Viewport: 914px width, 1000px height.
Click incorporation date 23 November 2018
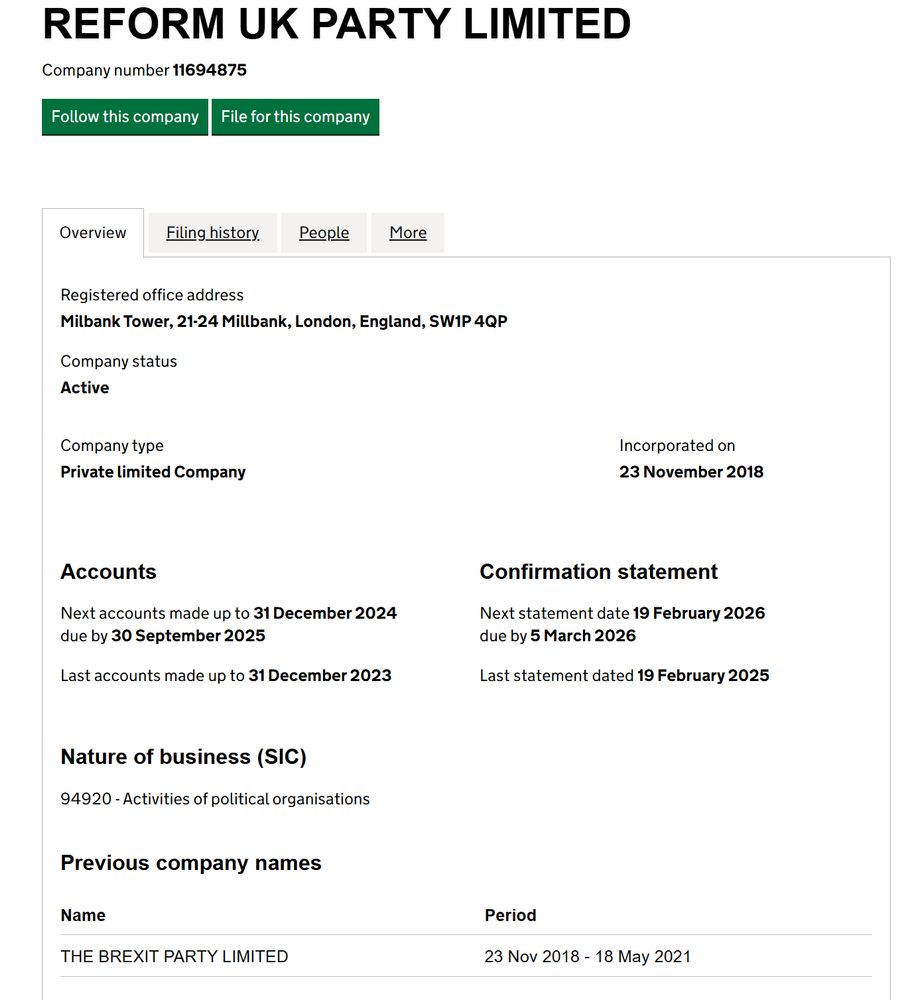(x=691, y=472)
